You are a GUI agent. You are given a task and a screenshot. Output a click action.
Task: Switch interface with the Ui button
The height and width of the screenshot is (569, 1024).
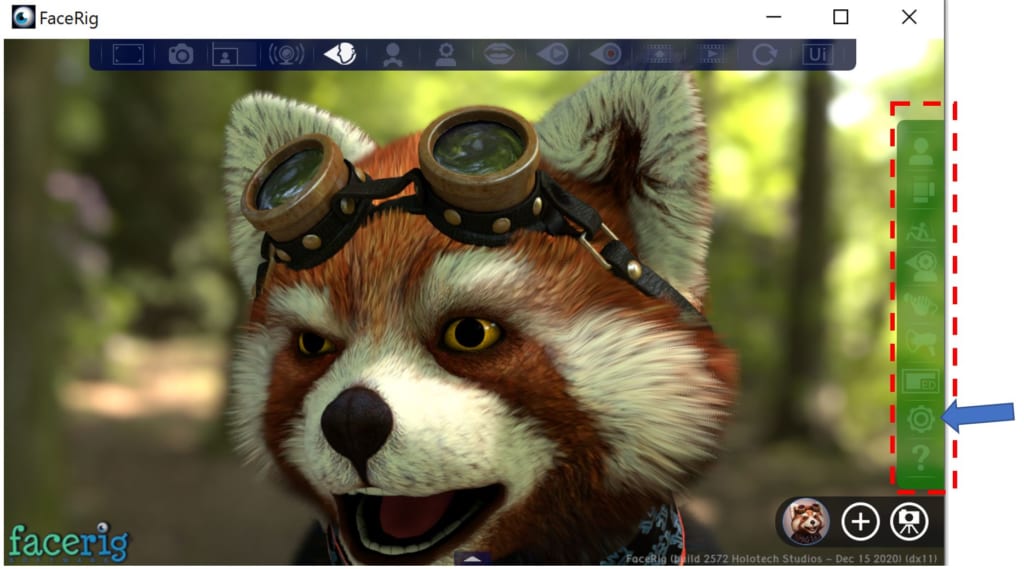818,54
